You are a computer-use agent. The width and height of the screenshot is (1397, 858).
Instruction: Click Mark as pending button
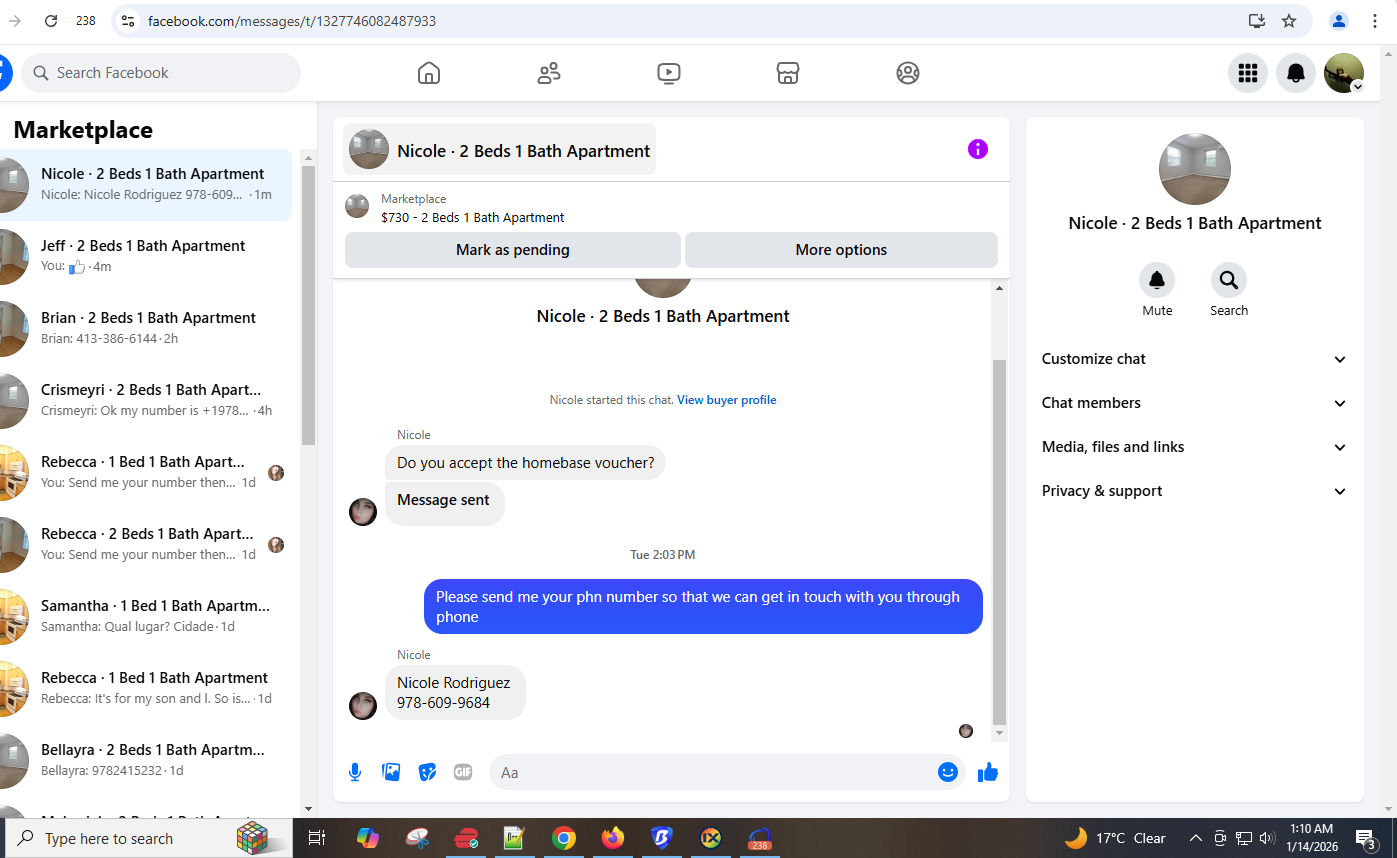pos(513,250)
